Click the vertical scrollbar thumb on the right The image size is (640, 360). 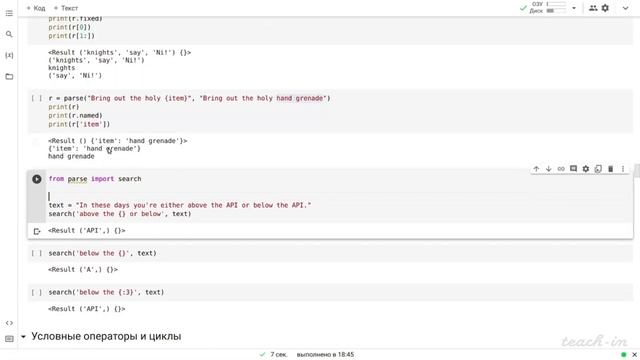click(x=637, y=170)
